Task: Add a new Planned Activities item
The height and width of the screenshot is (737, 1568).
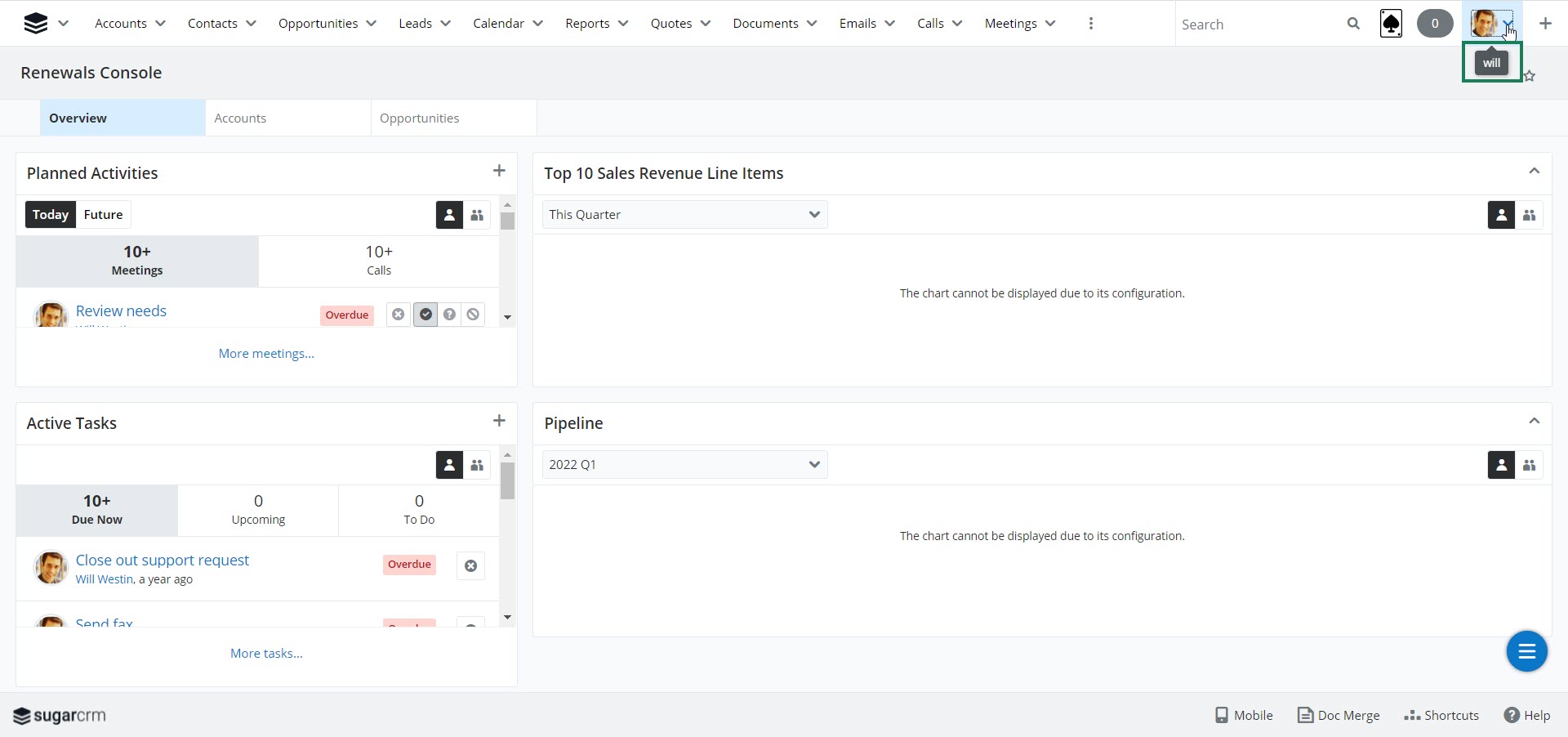Action: click(x=499, y=171)
